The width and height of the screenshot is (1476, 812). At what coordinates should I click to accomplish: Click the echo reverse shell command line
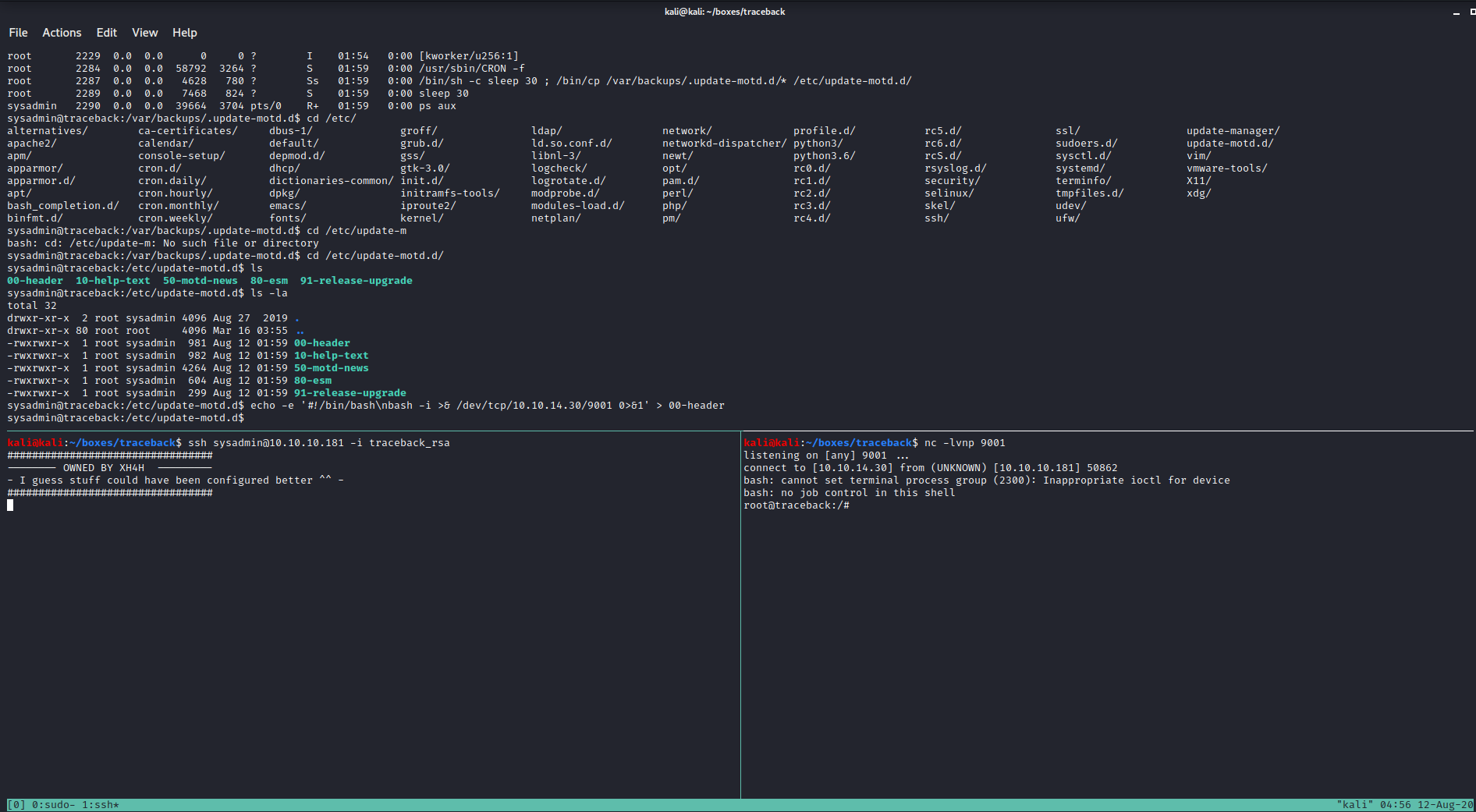click(488, 406)
